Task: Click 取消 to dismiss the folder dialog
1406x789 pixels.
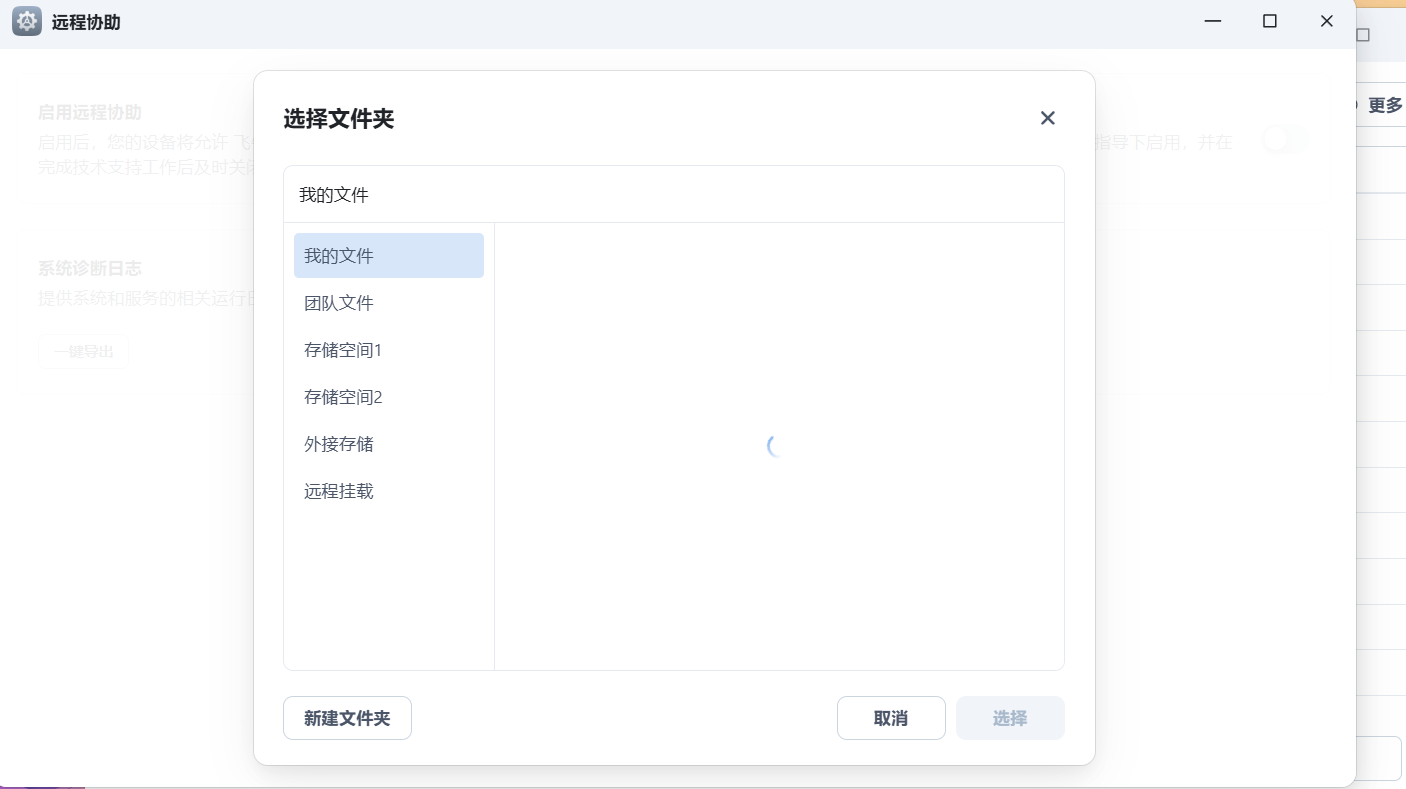Action: coord(891,717)
